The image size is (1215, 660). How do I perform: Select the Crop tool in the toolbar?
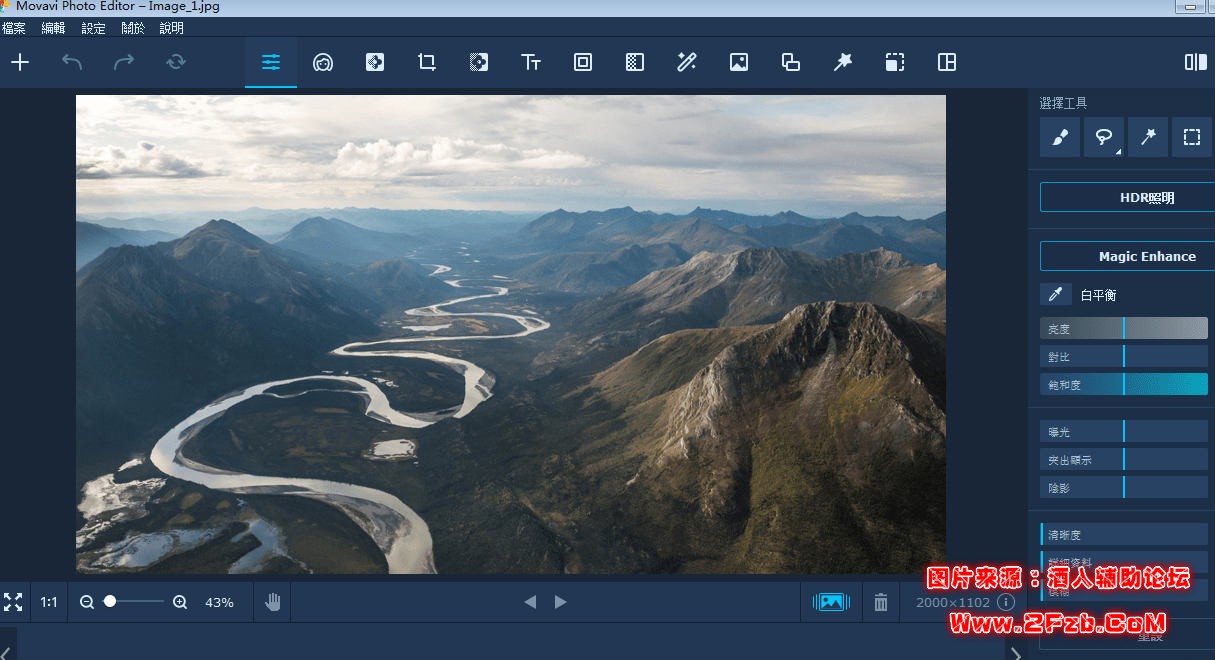[x=427, y=62]
